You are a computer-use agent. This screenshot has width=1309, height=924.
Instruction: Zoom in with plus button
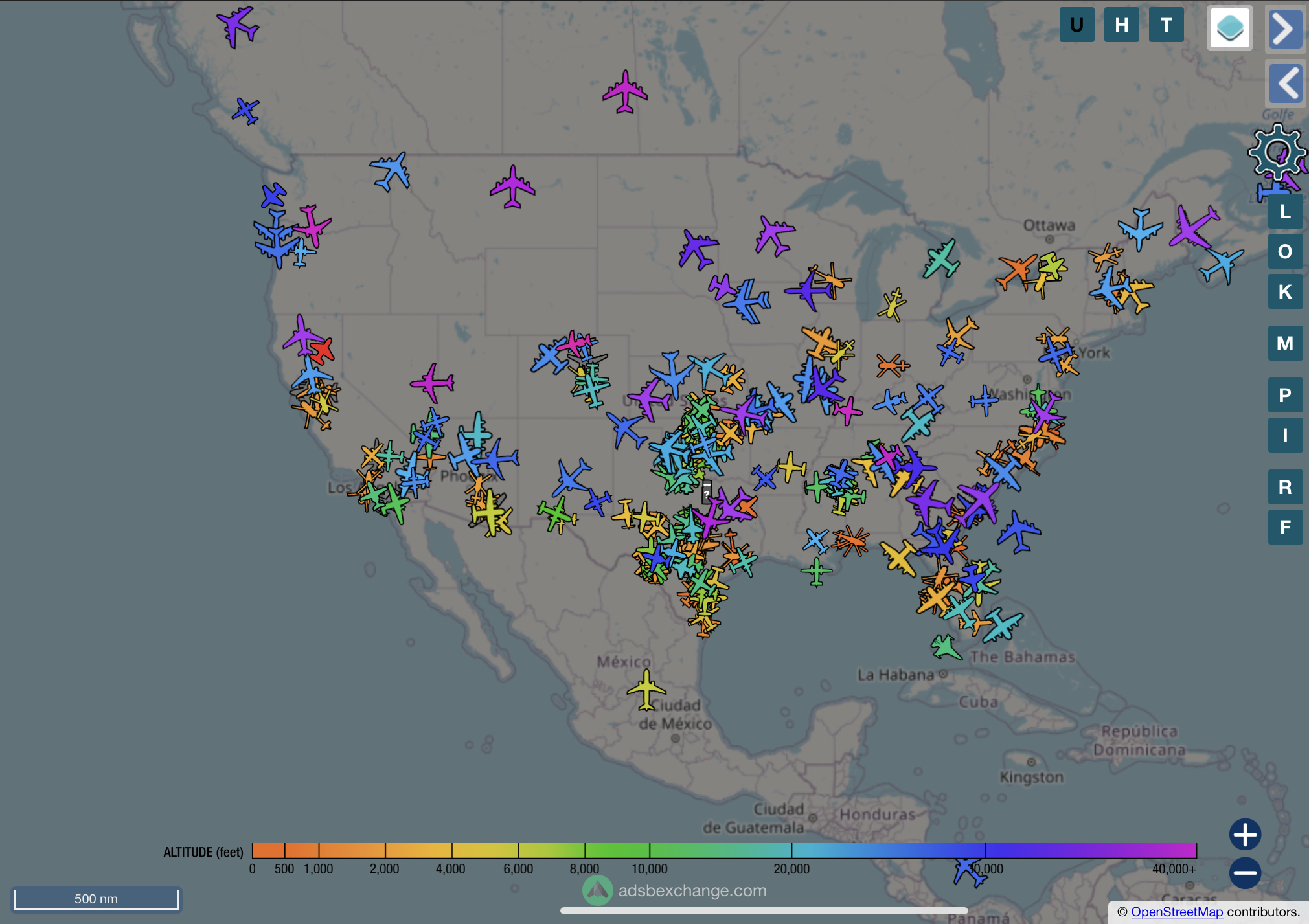pyautogui.click(x=1245, y=834)
